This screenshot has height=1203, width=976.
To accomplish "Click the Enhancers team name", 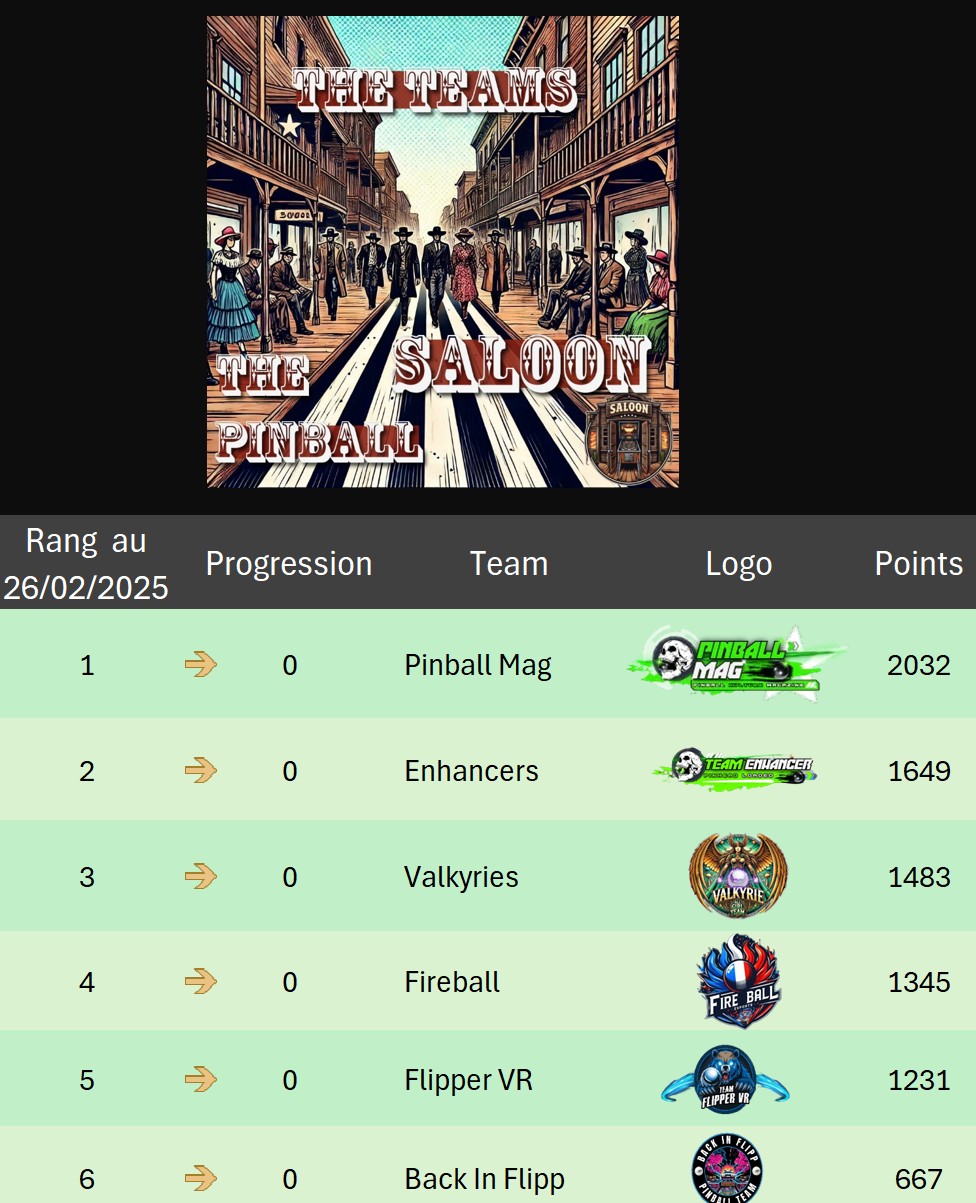I will pos(471,771).
